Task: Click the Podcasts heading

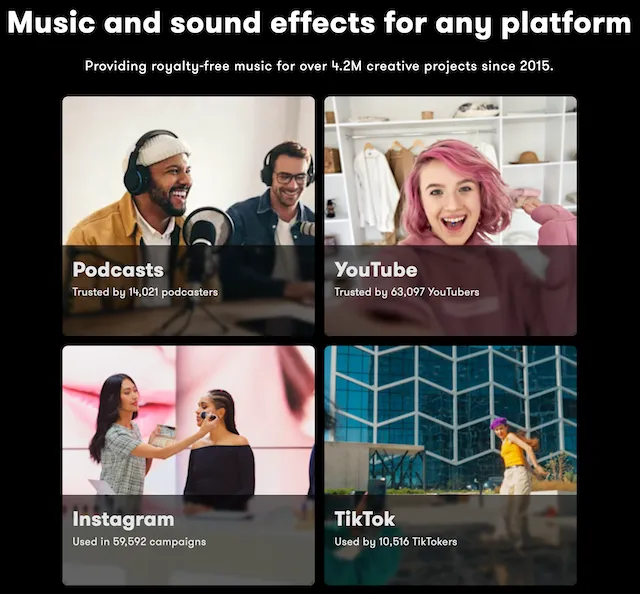Action: pyautogui.click(x=118, y=270)
